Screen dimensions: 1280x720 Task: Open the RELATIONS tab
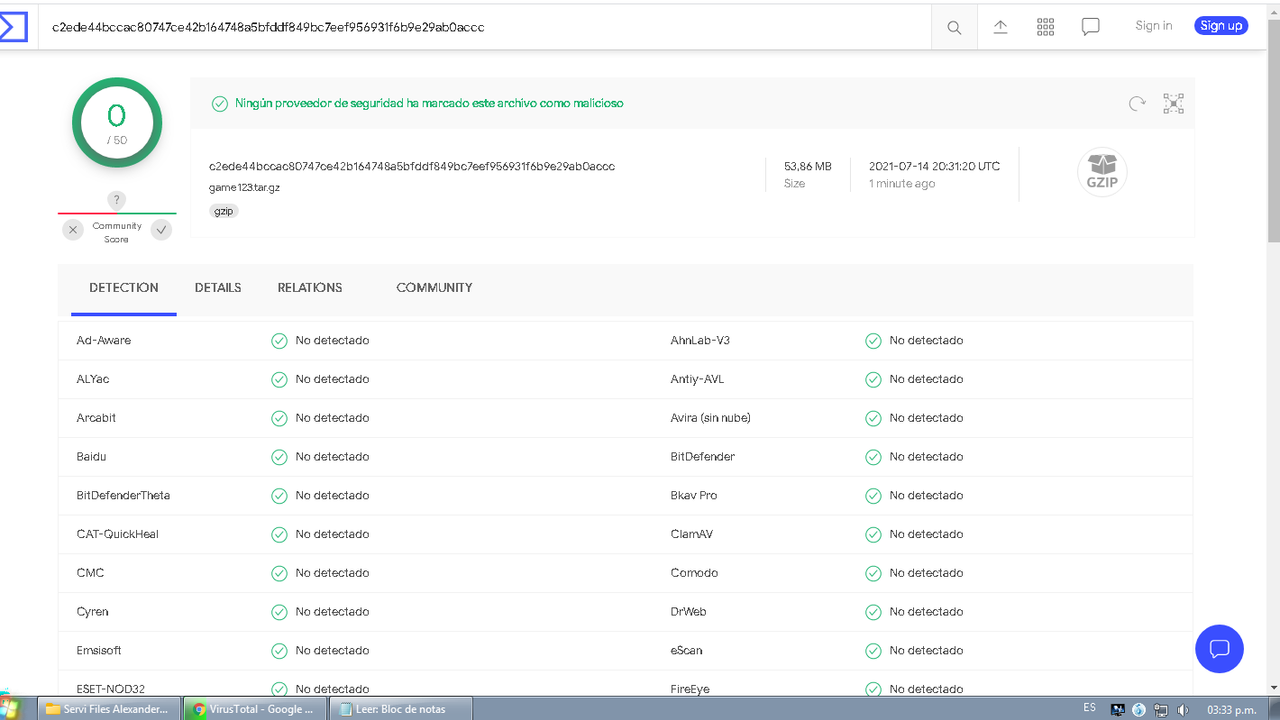[310, 288]
